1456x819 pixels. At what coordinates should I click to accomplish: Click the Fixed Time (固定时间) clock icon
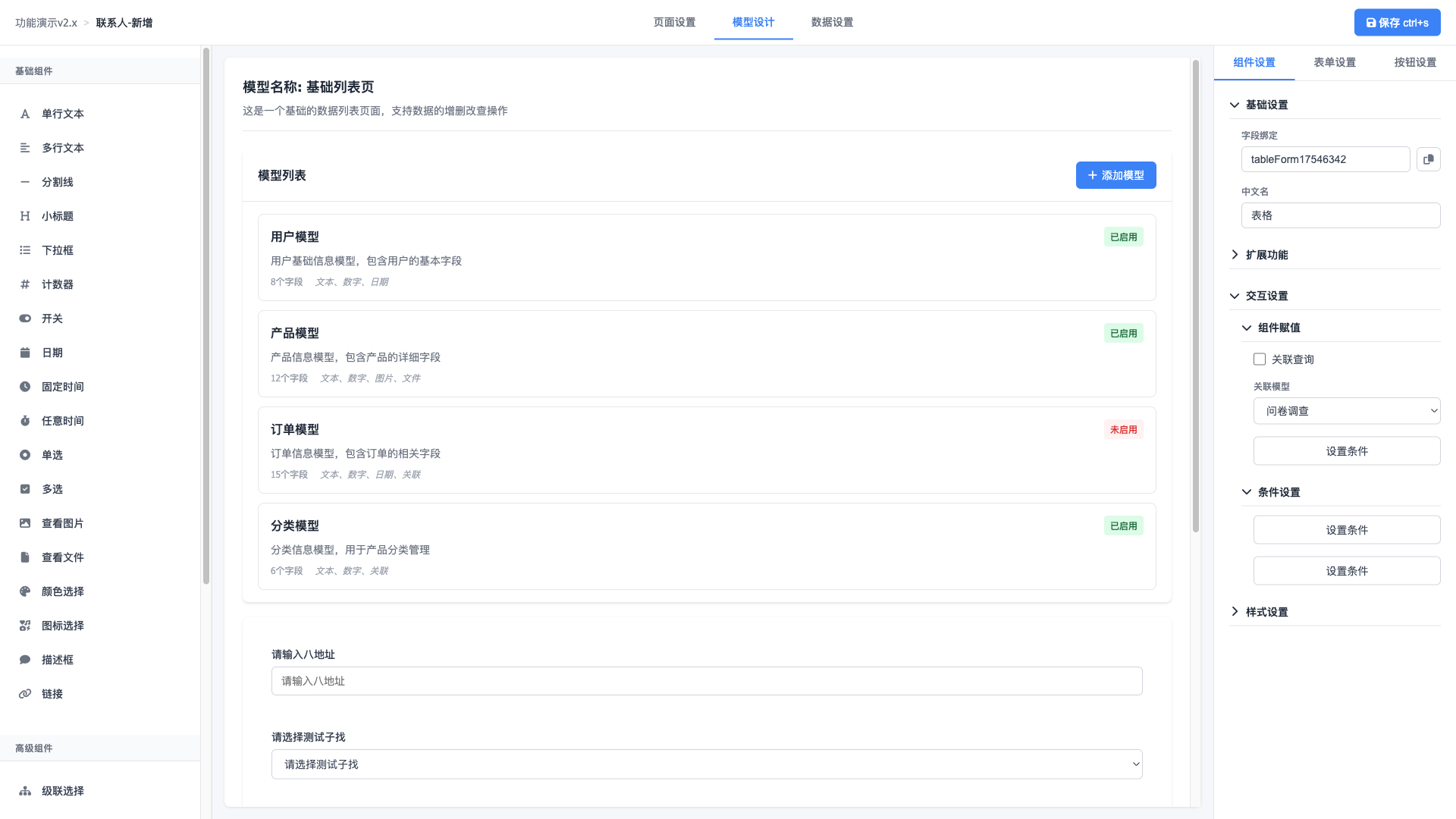point(25,387)
